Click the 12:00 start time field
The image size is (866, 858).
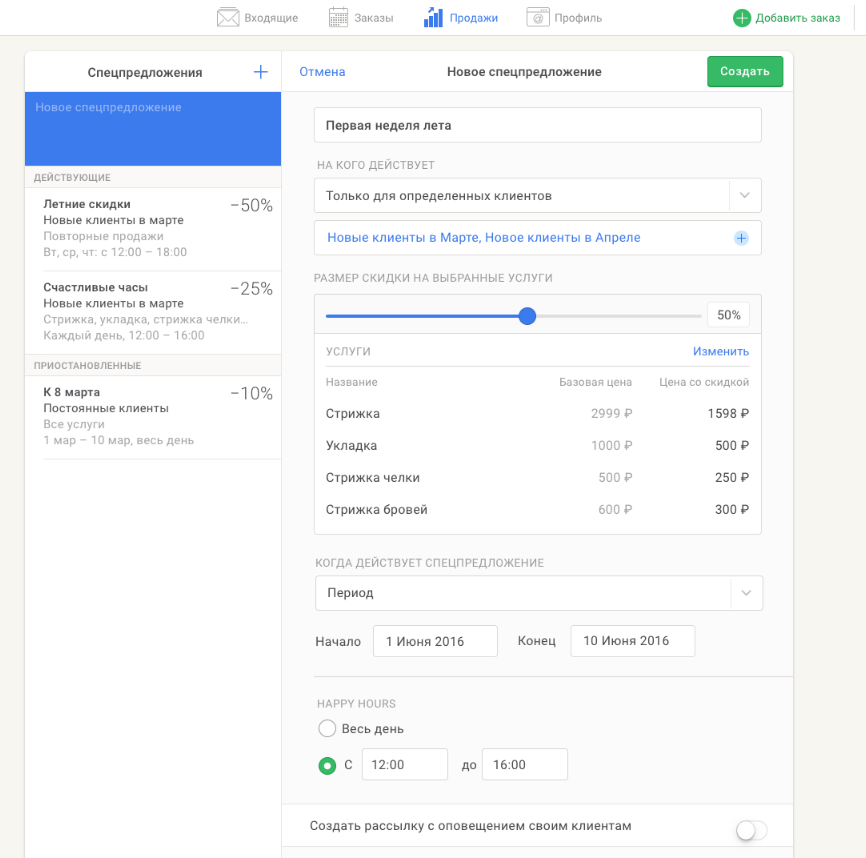405,765
